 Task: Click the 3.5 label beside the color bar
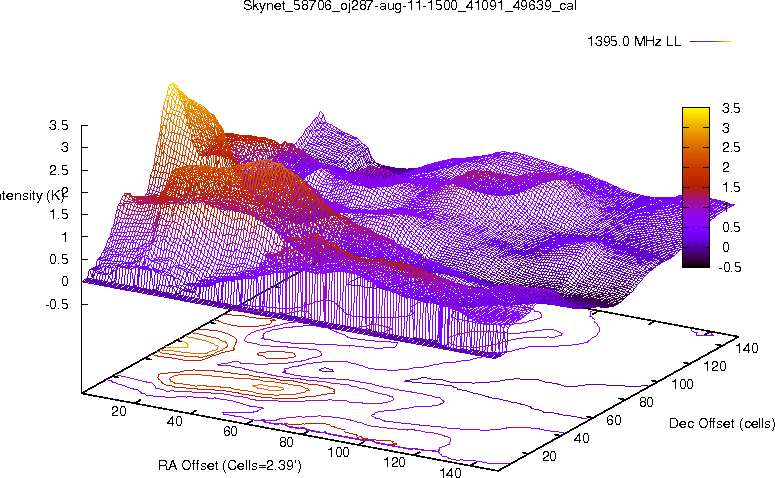tap(731, 108)
